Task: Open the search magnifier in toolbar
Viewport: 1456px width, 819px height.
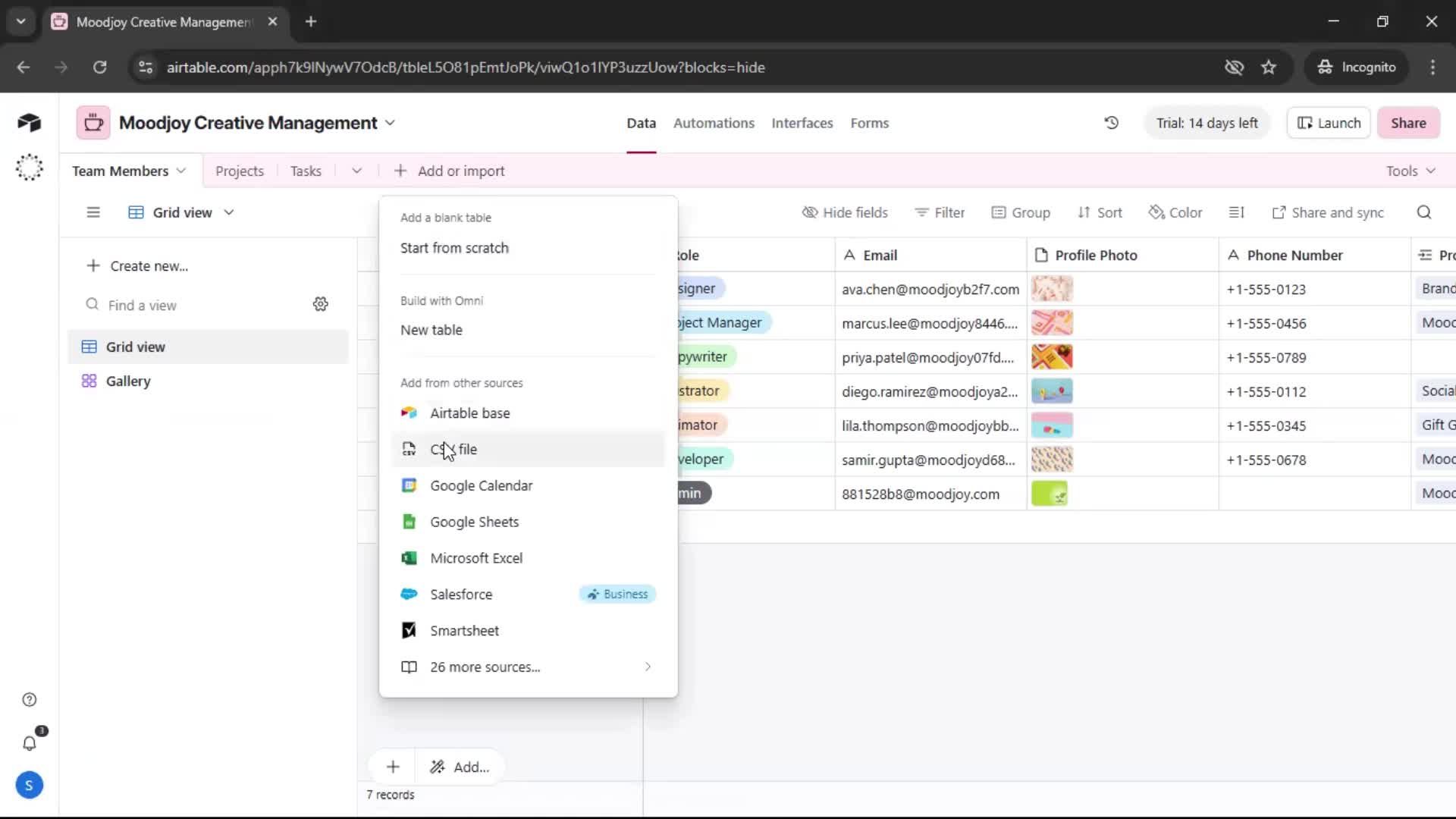Action: coord(1423,212)
